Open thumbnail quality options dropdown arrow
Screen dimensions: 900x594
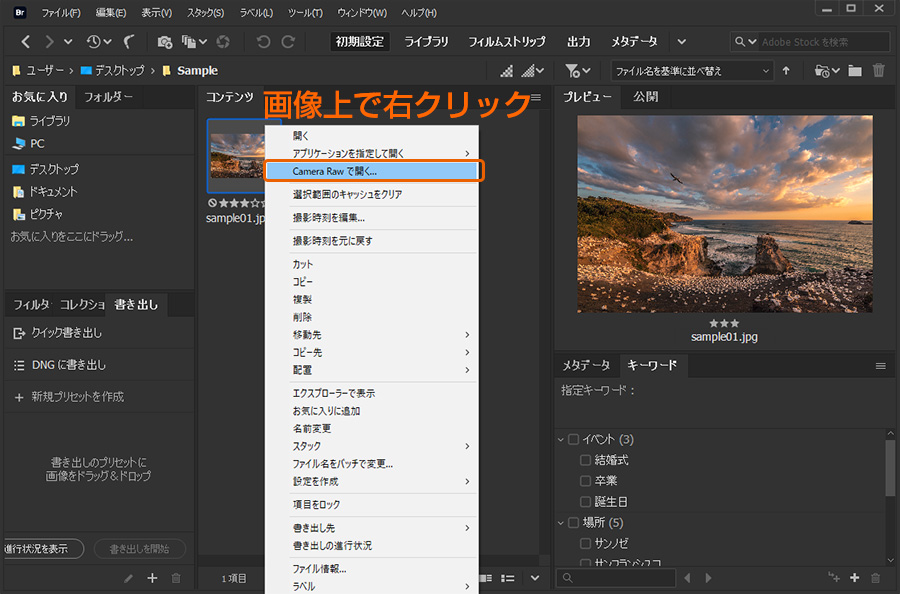pyautogui.click(x=540, y=71)
